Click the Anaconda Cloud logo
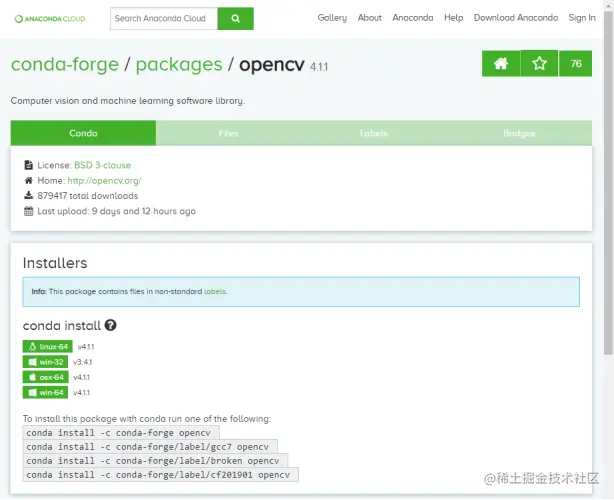This screenshot has height=500, width=614. pyautogui.click(x=50, y=19)
